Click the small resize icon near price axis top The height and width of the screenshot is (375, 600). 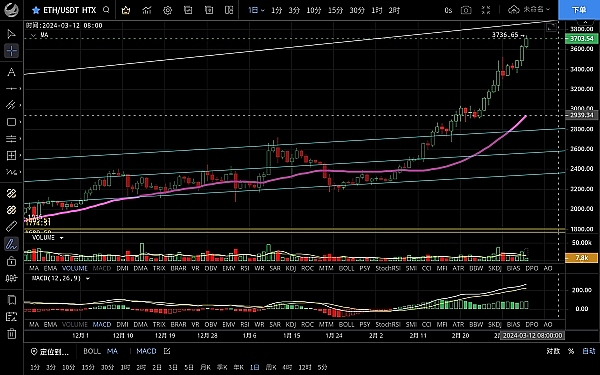click(551, 27)
